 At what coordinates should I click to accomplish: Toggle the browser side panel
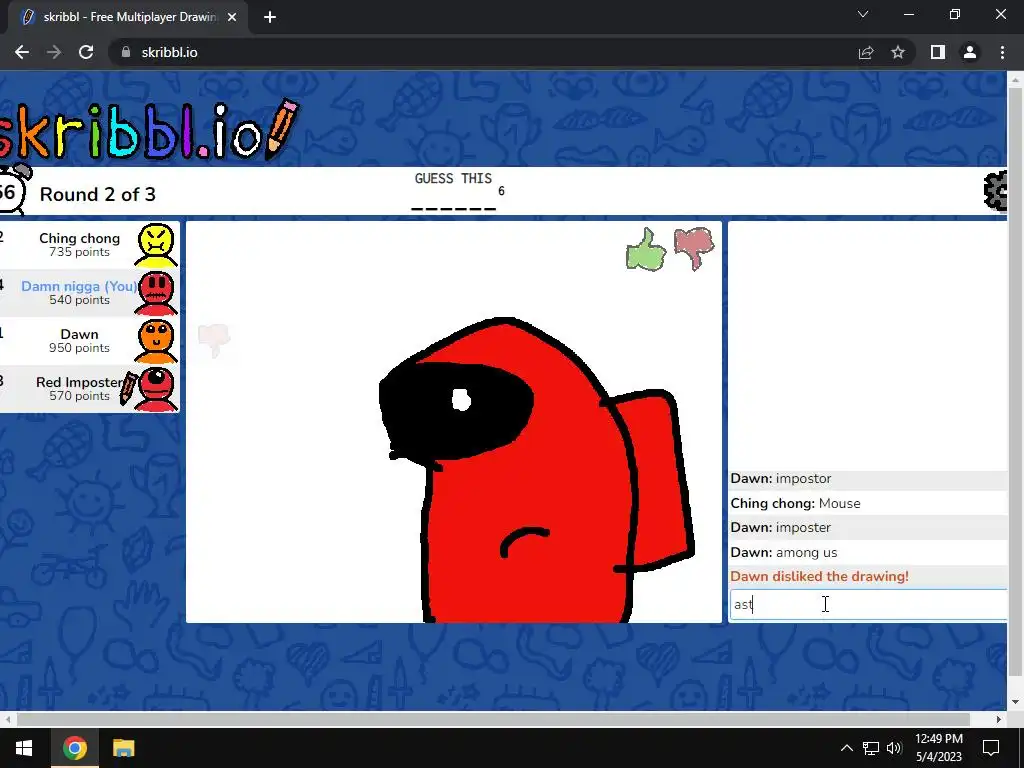point(938,52)
